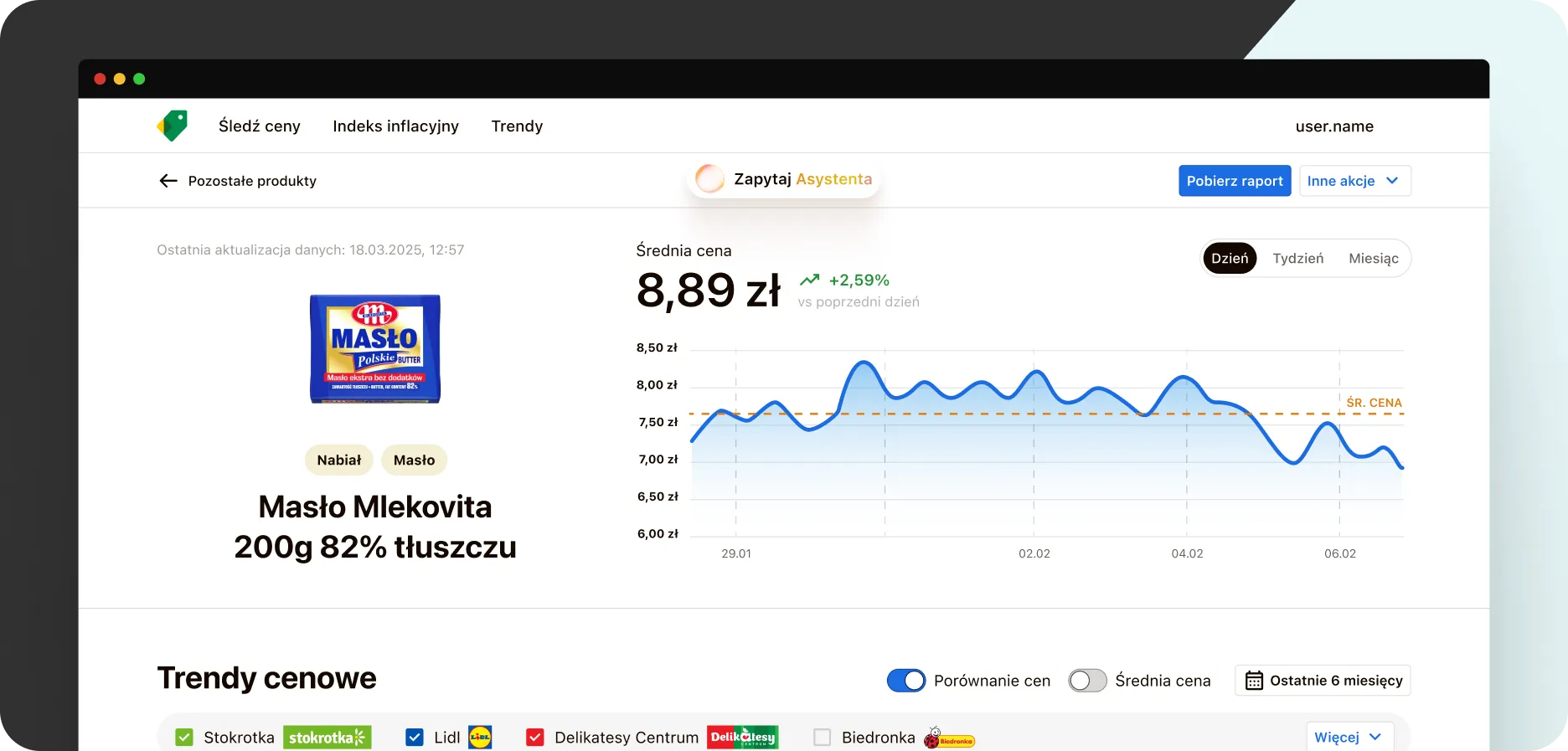
Task: Open the Indeks inflacyjny menu item
Action: coord(395,126)
